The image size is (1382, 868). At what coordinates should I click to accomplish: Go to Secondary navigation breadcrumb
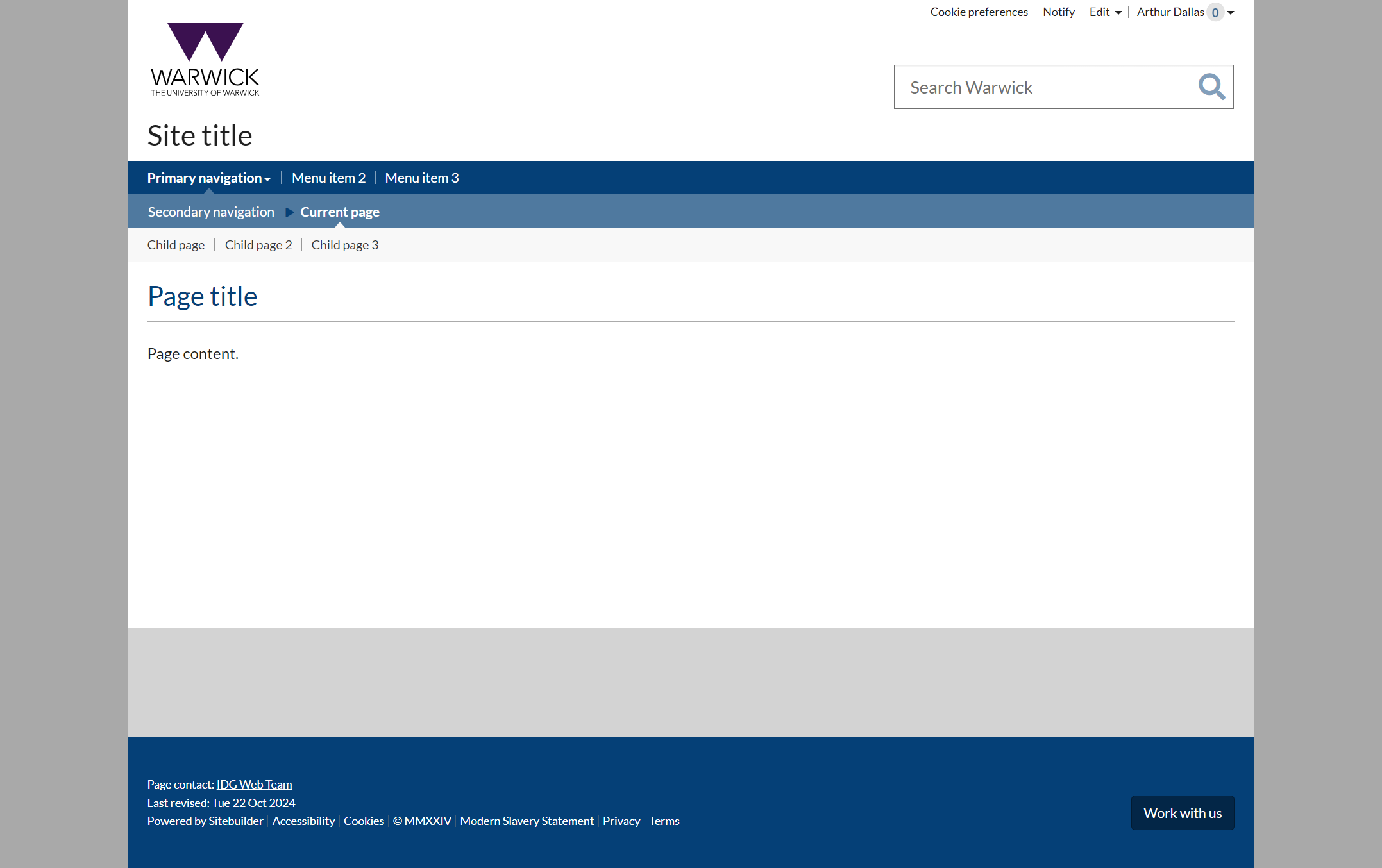coord(211,212)
